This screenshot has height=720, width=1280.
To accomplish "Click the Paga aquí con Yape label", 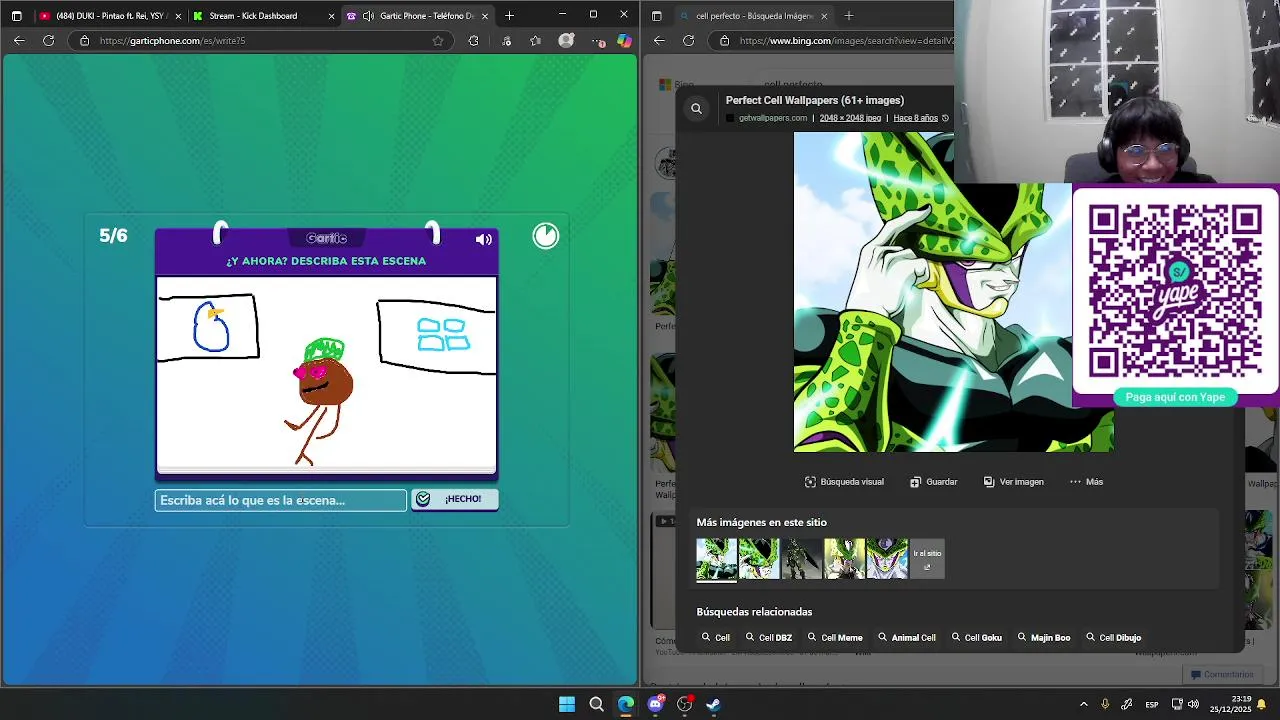I will coord(1175,397).
